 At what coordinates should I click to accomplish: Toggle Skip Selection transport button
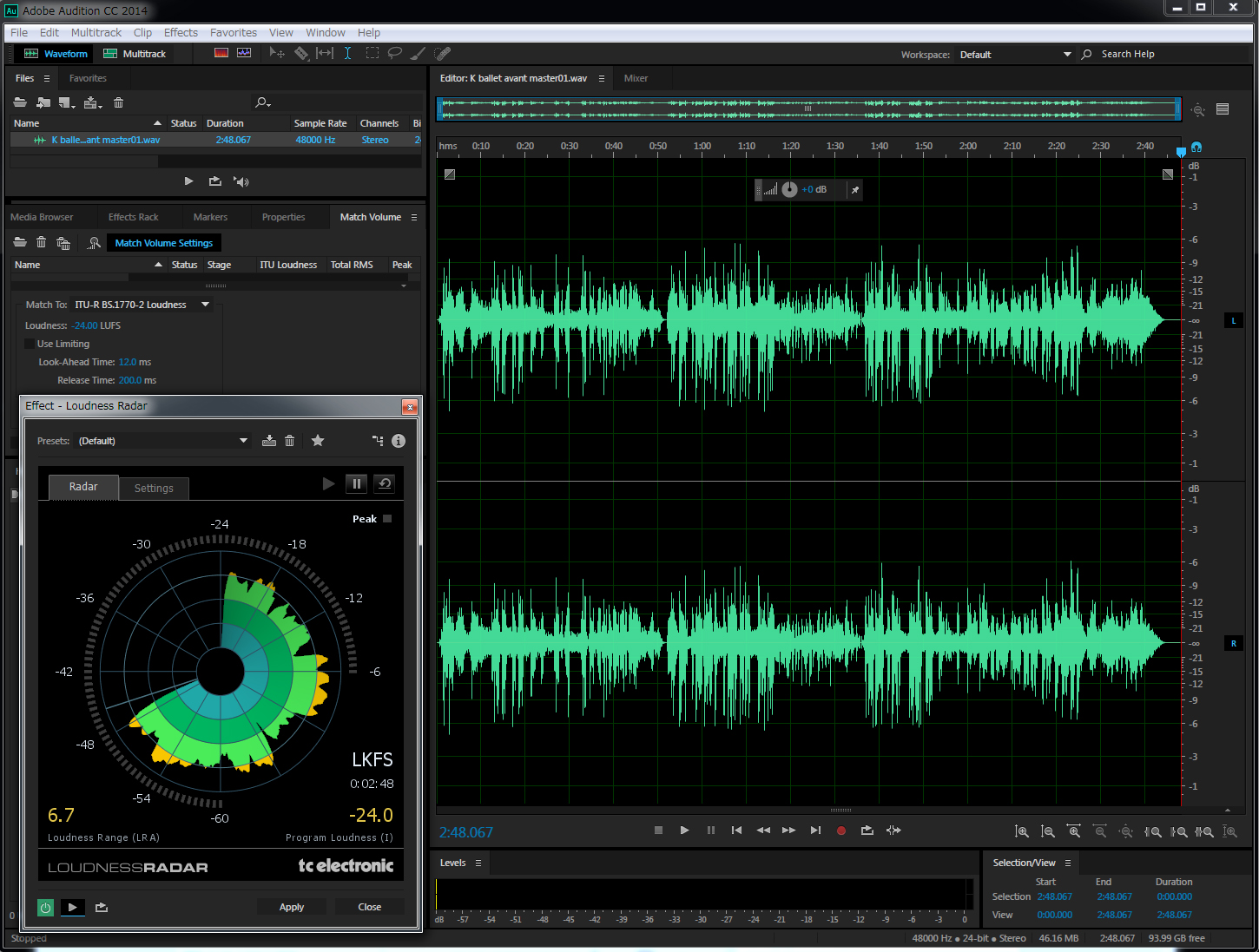pos(893,831)
